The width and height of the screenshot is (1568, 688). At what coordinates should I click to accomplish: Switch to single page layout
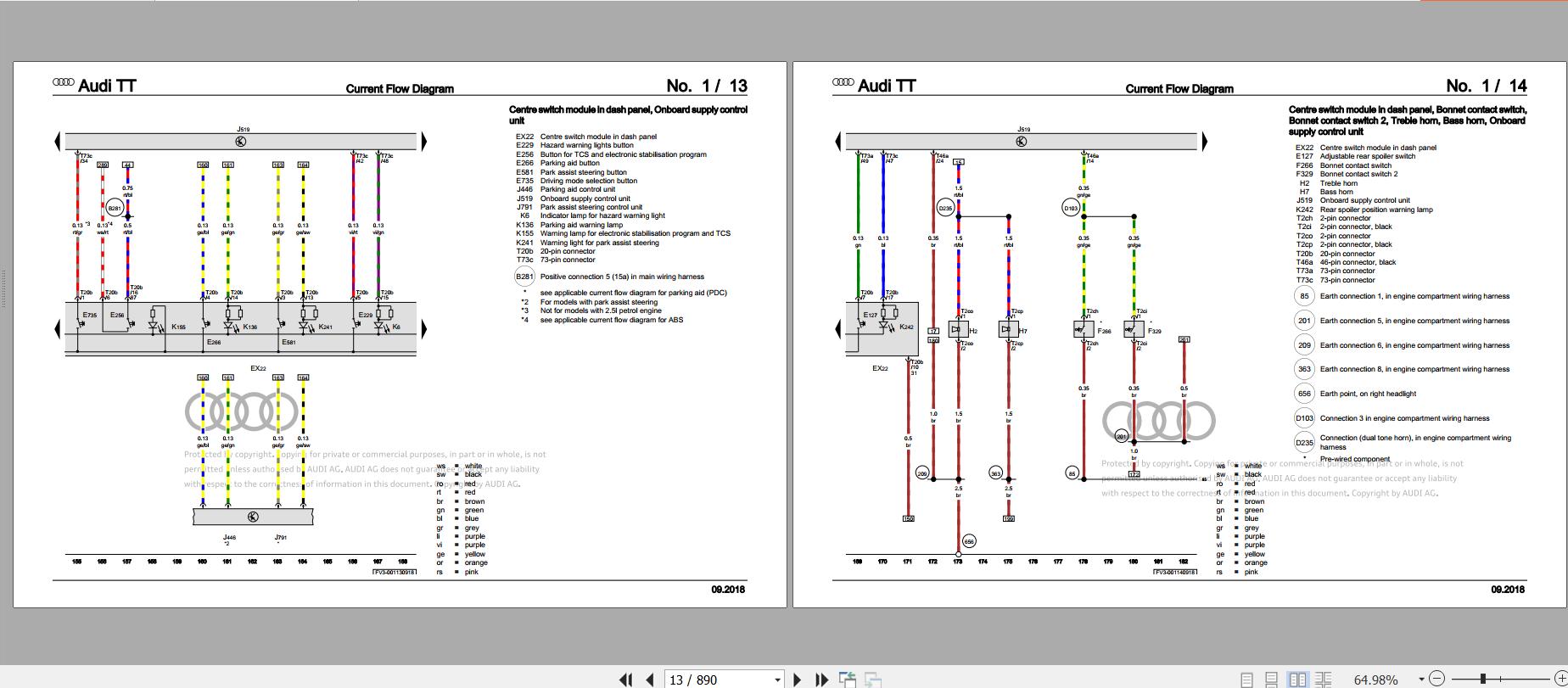click(x=1246, y=680)
